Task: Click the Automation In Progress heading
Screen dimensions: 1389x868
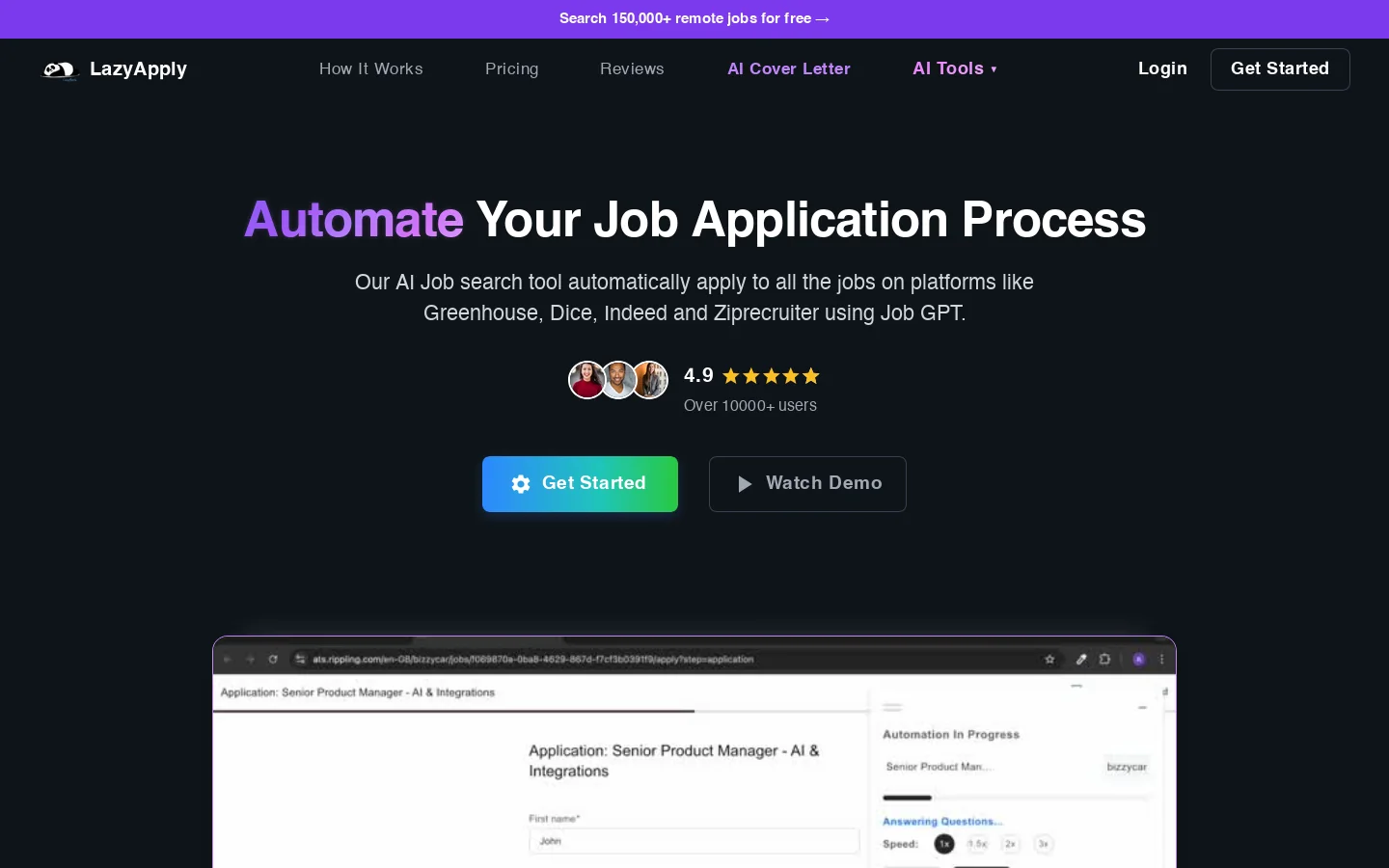Action: 951,735
